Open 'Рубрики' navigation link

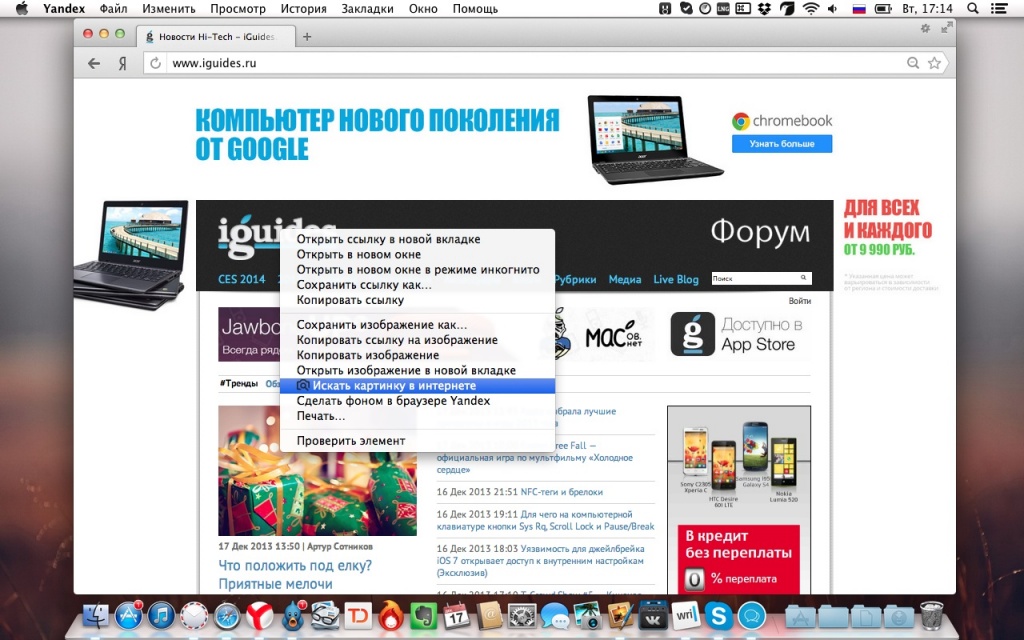pos(575,279)
